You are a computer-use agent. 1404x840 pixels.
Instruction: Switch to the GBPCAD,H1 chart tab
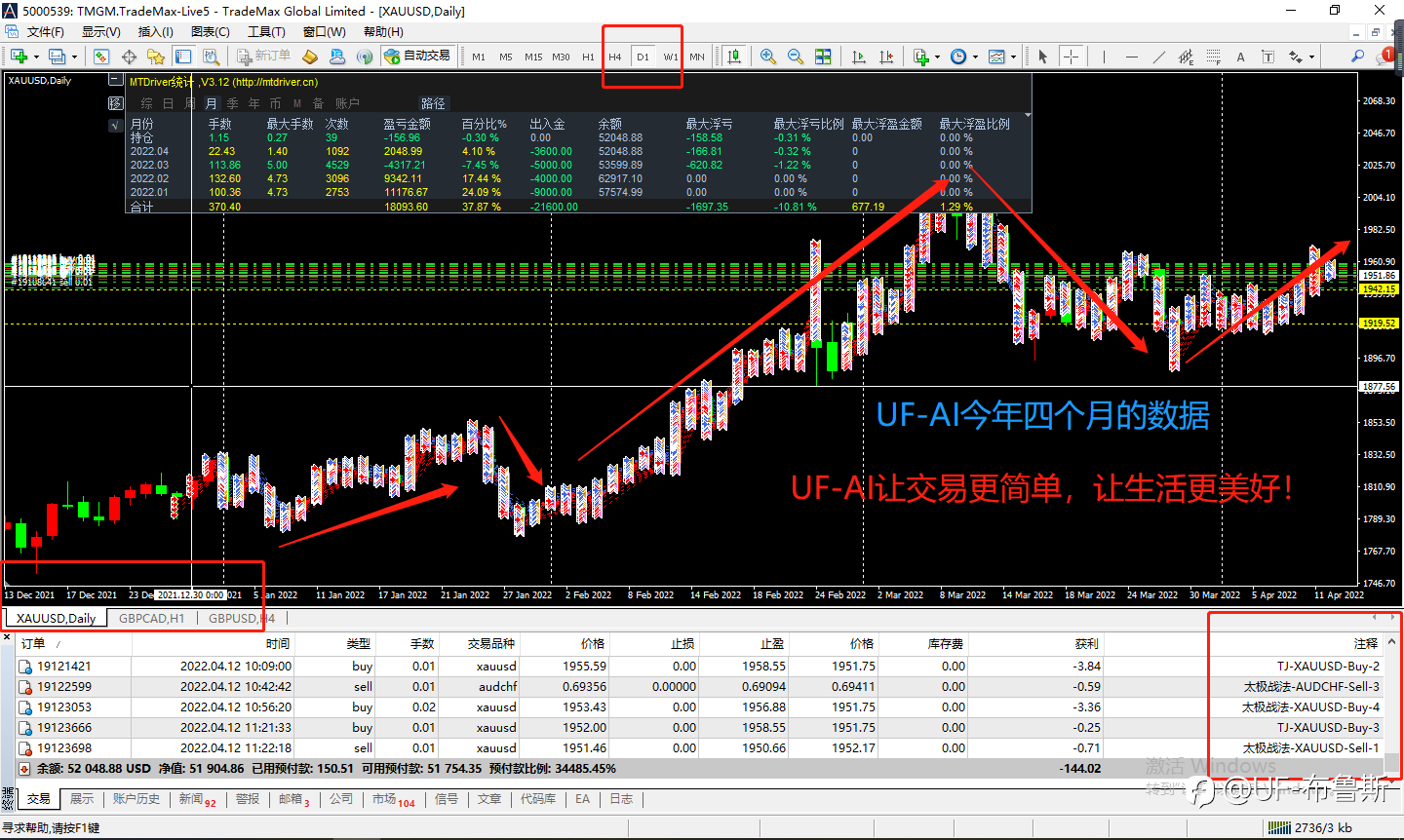point(151,618)
